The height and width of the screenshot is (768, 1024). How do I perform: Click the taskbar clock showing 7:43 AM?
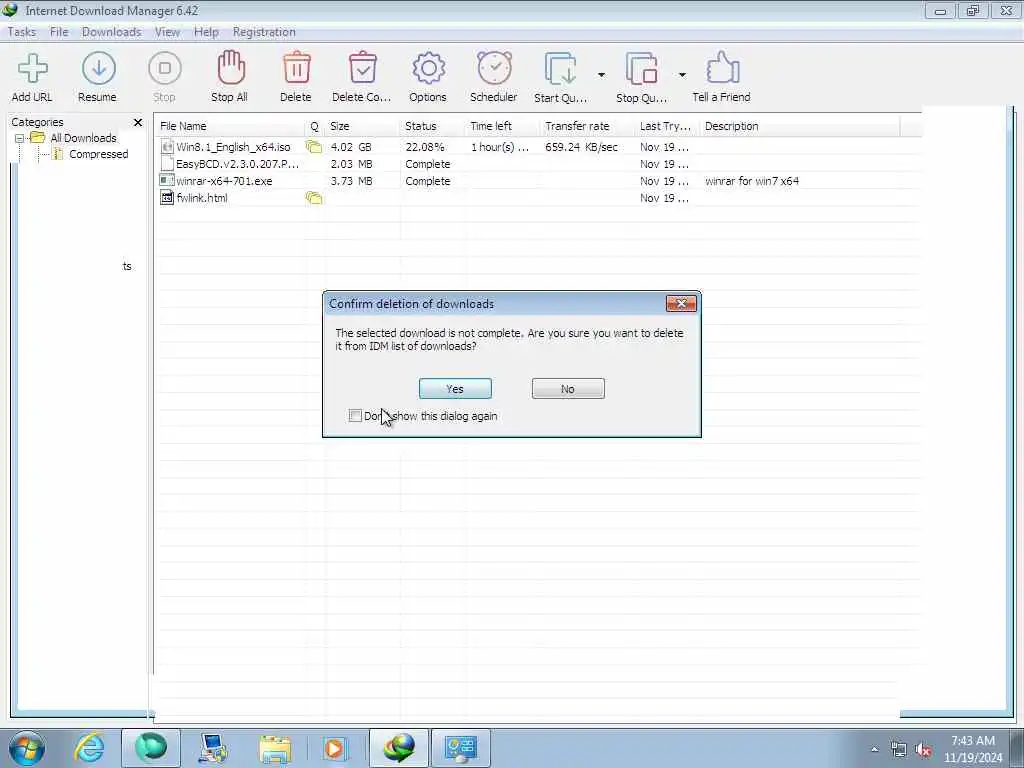point(973,749)
